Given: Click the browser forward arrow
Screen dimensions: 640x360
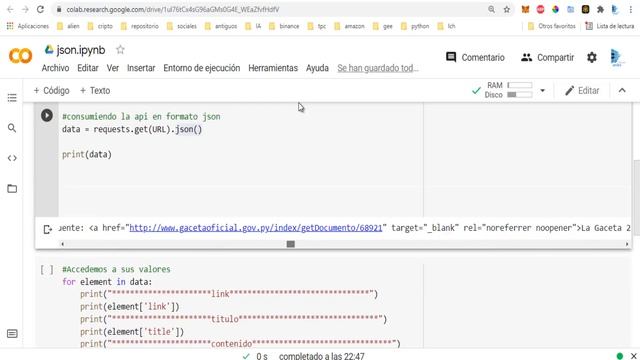Looking at the screenshot, I should (x=25, y=9).
